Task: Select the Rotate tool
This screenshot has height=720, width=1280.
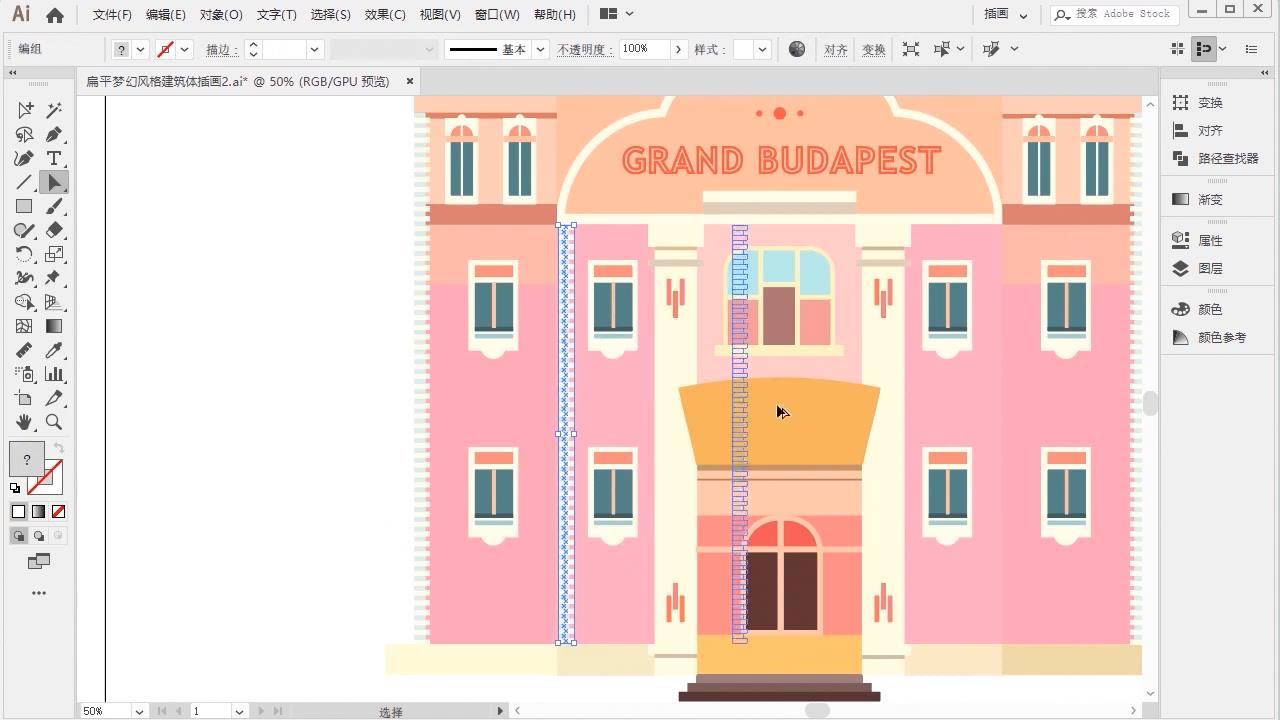Action: (25, 254)
